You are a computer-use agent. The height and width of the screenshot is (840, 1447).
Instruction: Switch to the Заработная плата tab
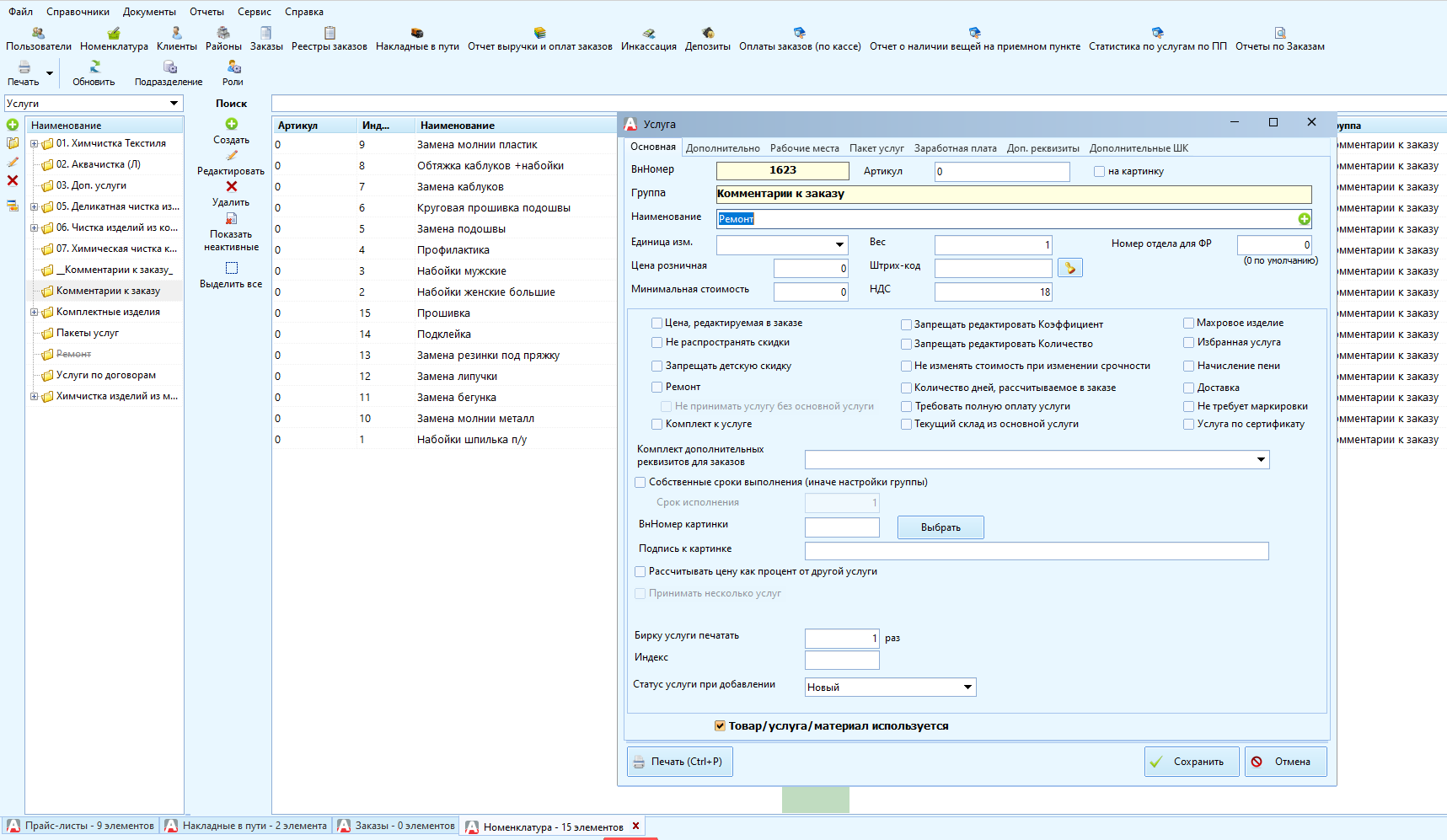pos(955,148)
